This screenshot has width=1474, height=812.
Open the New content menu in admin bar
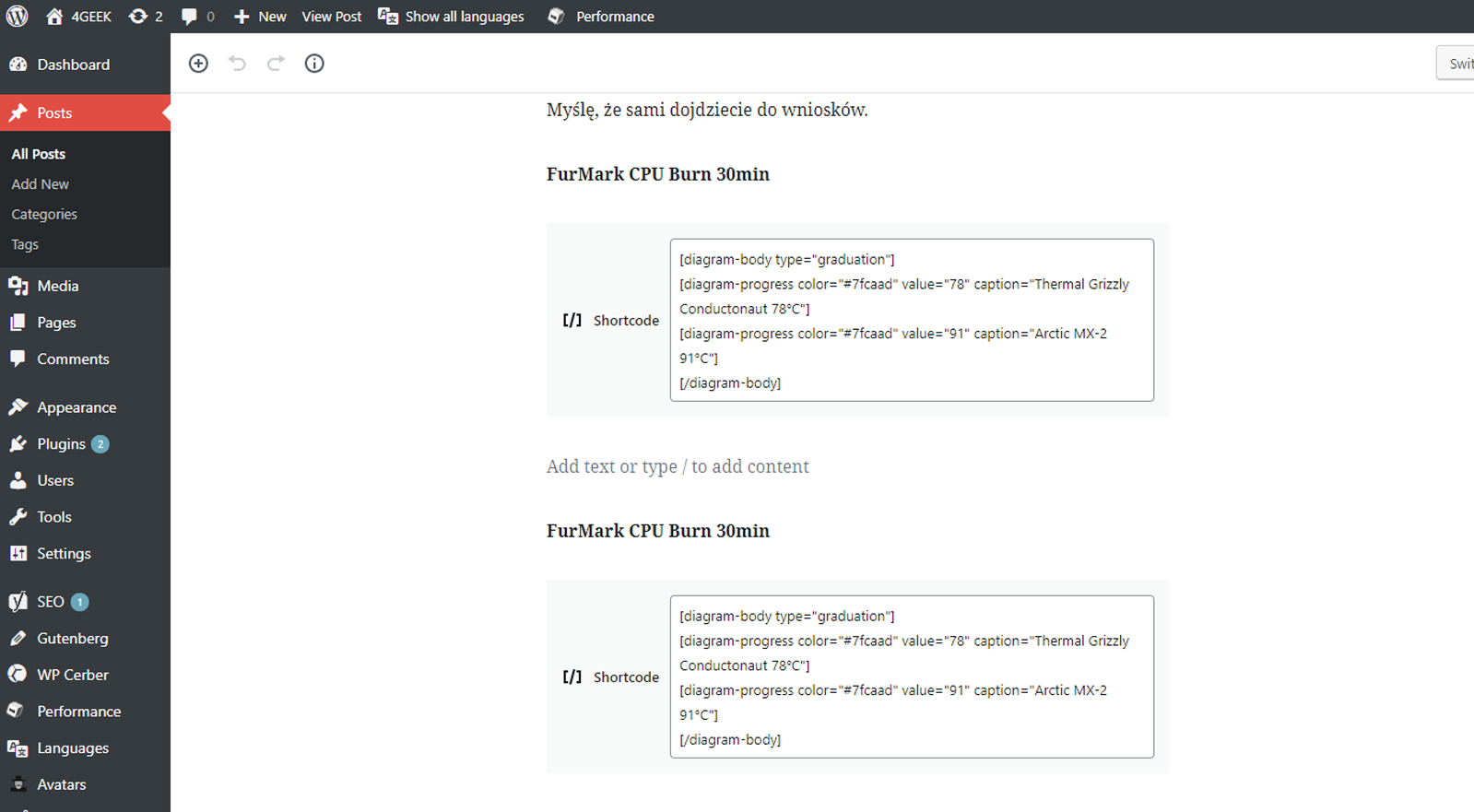(260, 17)
